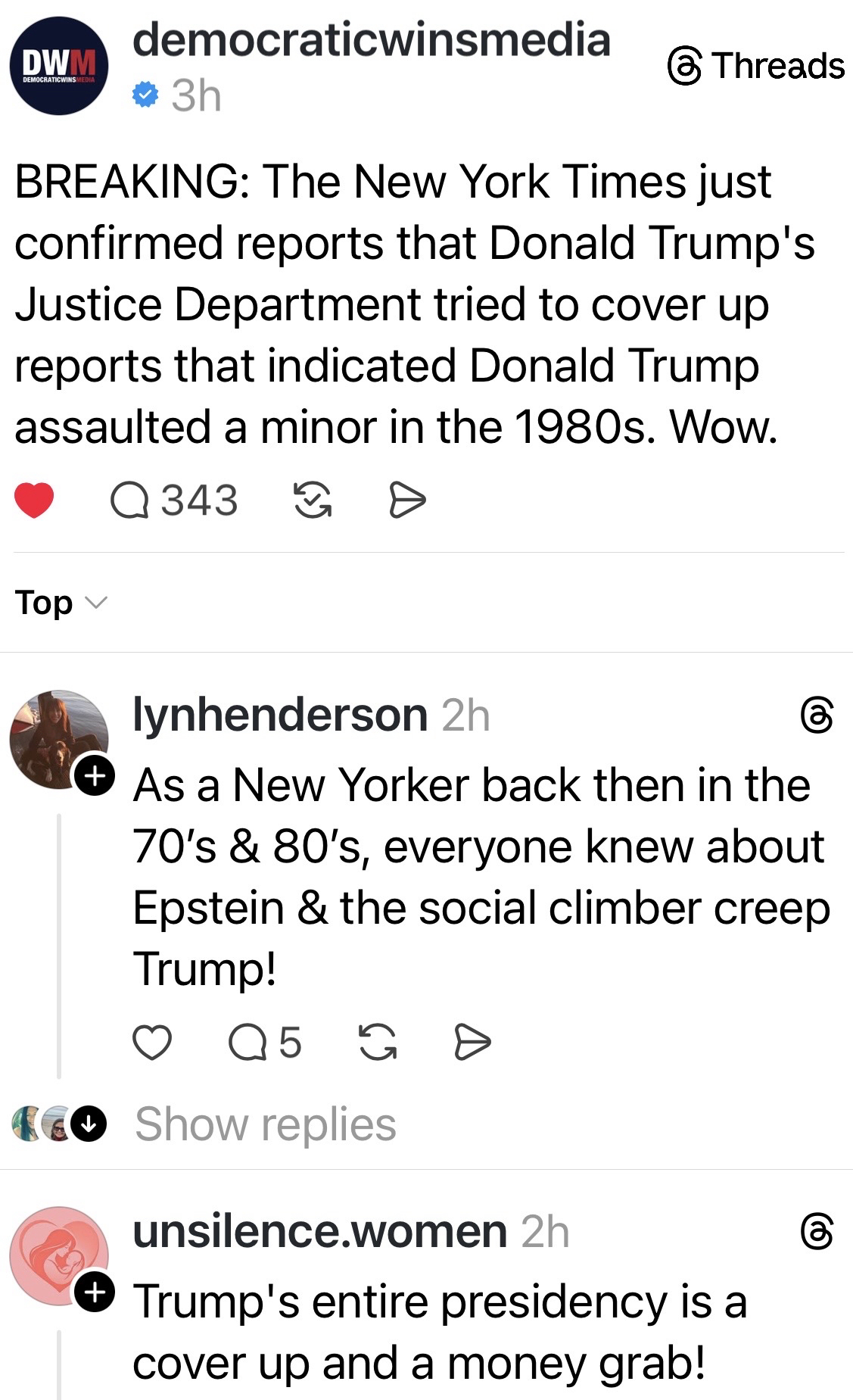Share the democraticwinsmedia post via send icon

pos(407,500)
